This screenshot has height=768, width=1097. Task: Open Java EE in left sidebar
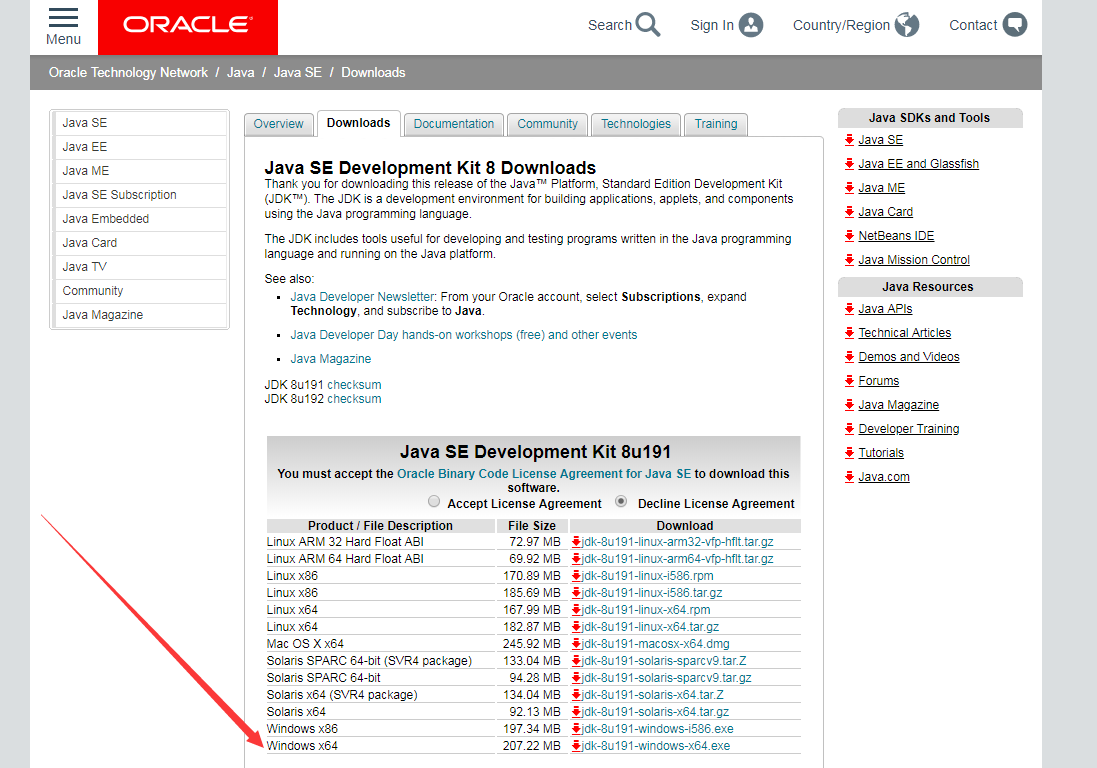click(141, 147)
